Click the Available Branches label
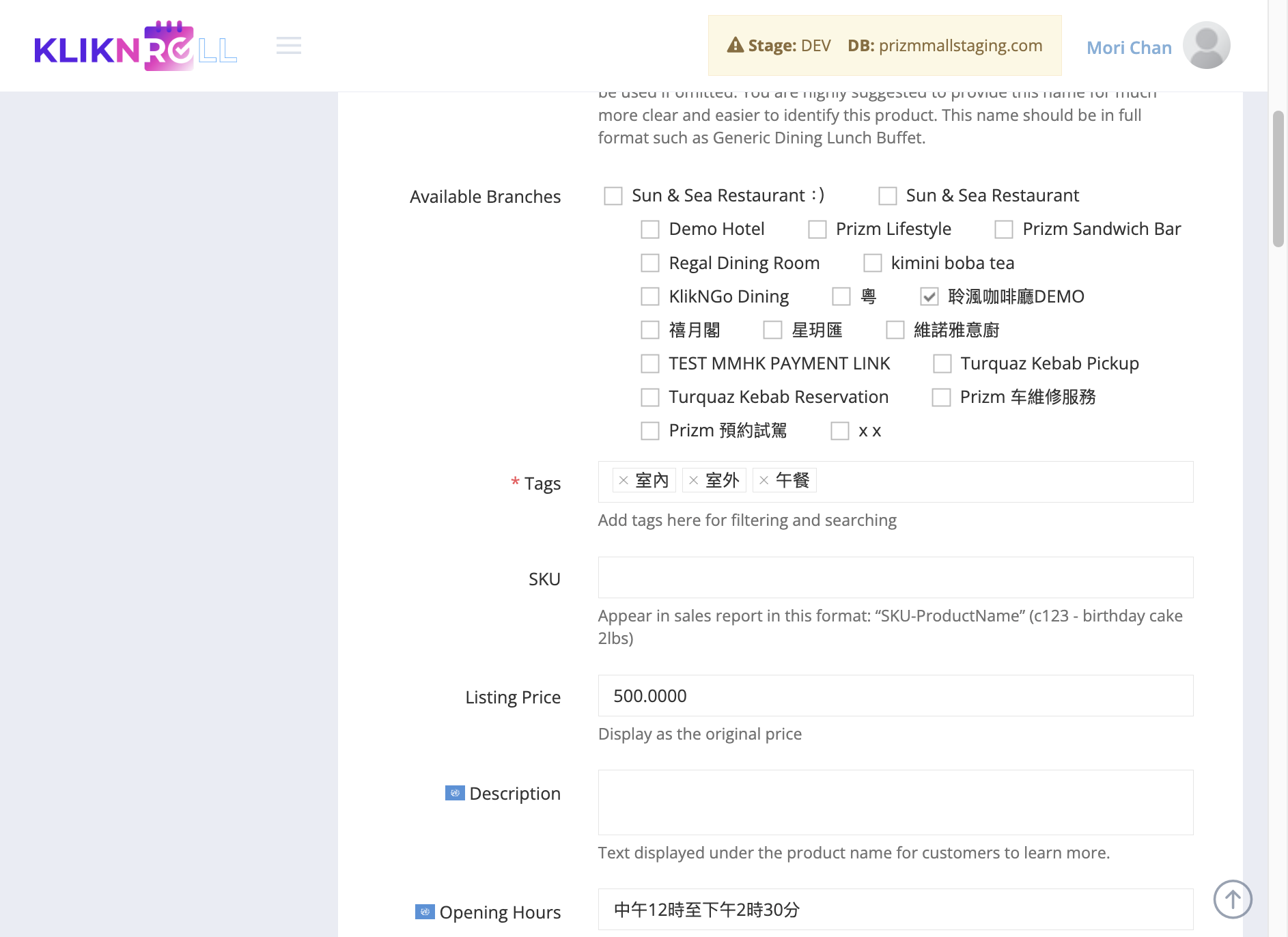 [485, 197]
